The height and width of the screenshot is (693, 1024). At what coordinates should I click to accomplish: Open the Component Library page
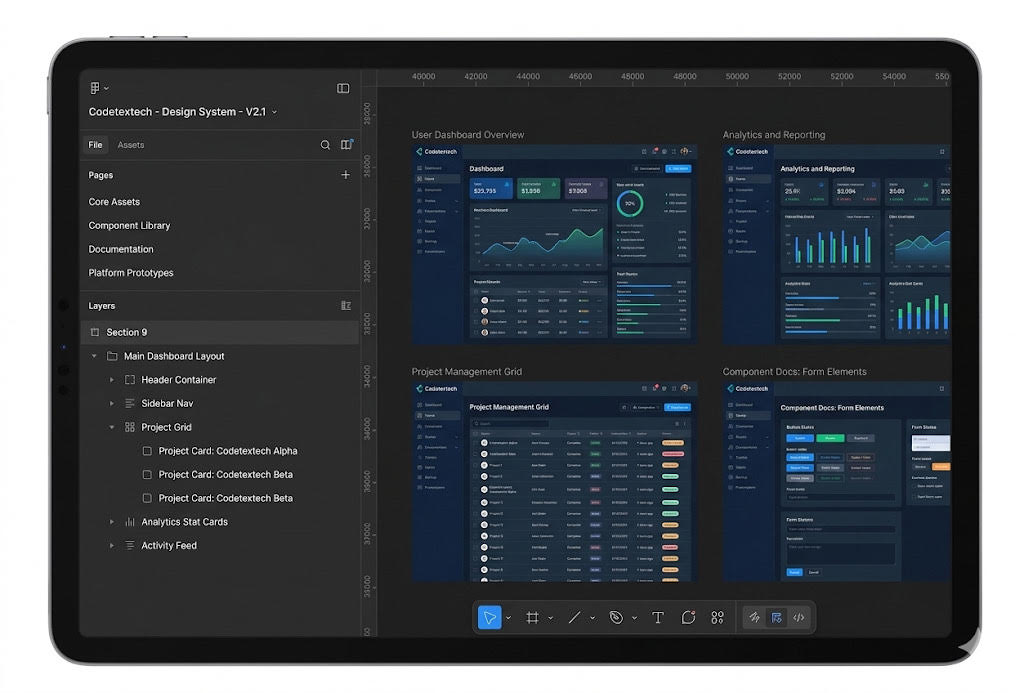[129, 225]
